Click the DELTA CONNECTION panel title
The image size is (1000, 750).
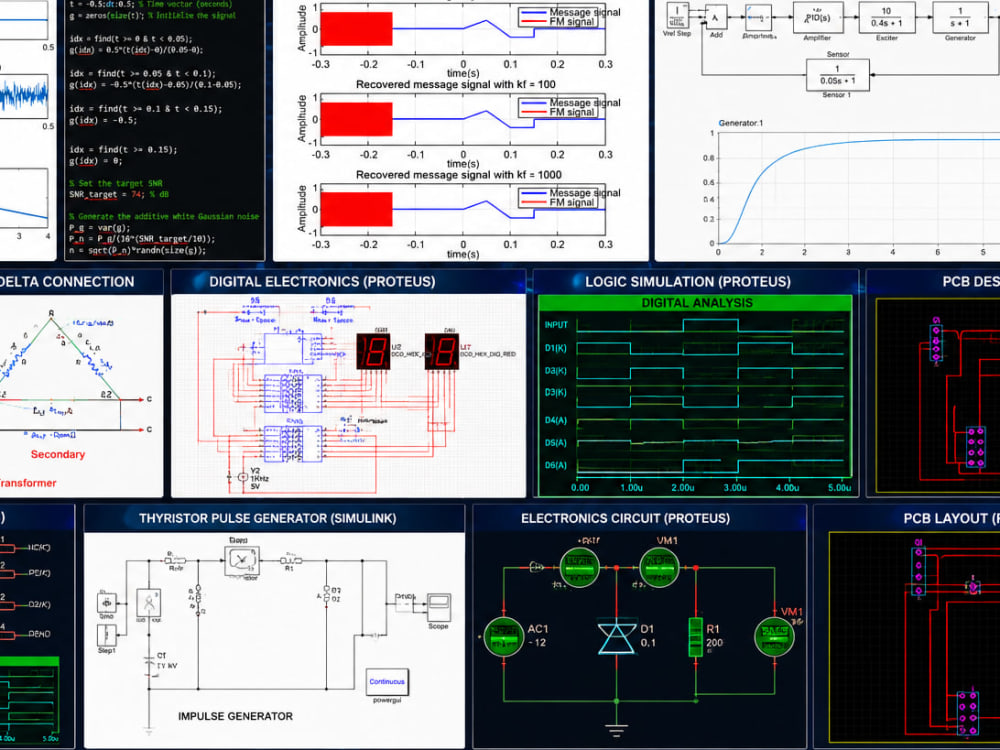click(66, 282)
